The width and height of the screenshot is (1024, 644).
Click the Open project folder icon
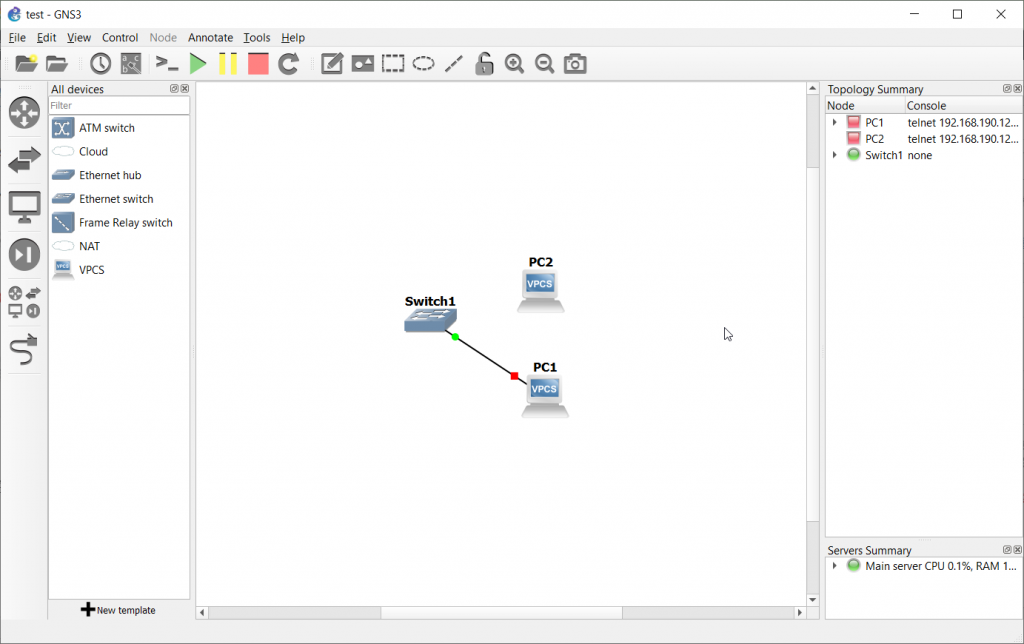[57, 63]
